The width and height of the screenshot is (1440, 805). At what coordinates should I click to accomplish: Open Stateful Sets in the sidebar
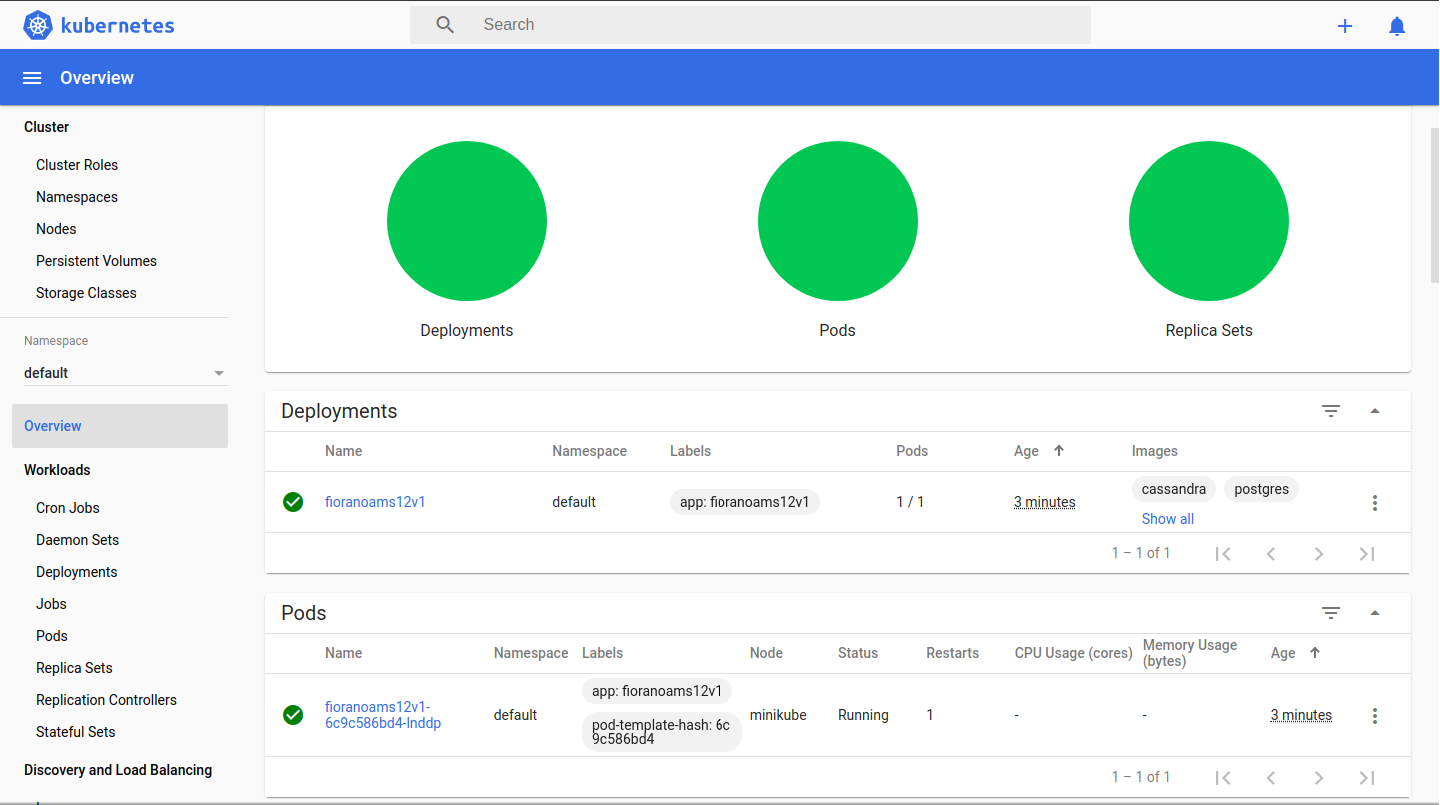tap(76, 732)
